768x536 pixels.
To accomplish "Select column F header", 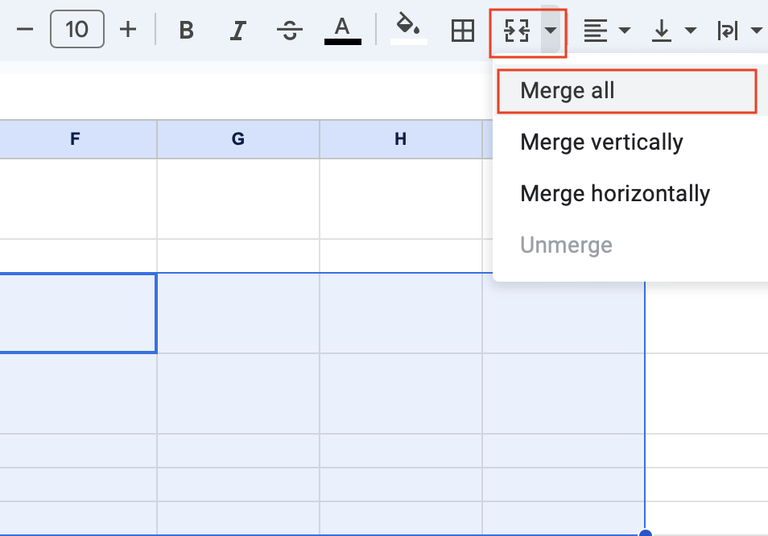I will click(x=75, y=140).
